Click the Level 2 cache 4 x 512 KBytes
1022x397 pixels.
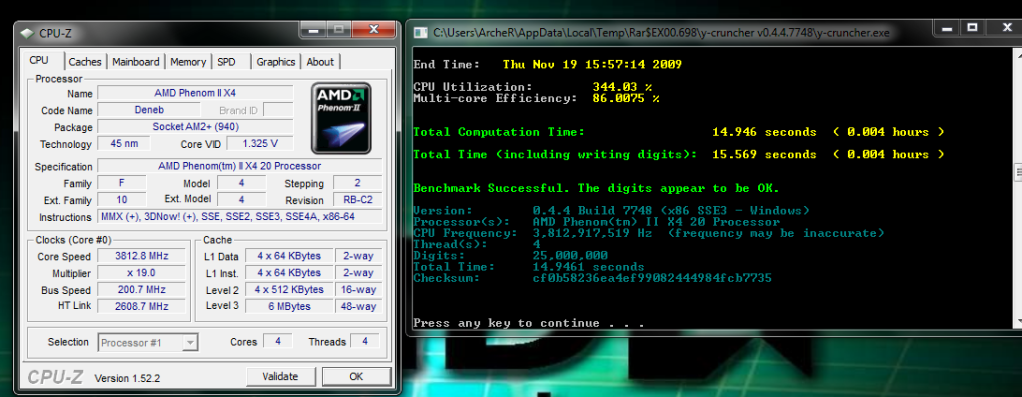[x=289, y=289]
